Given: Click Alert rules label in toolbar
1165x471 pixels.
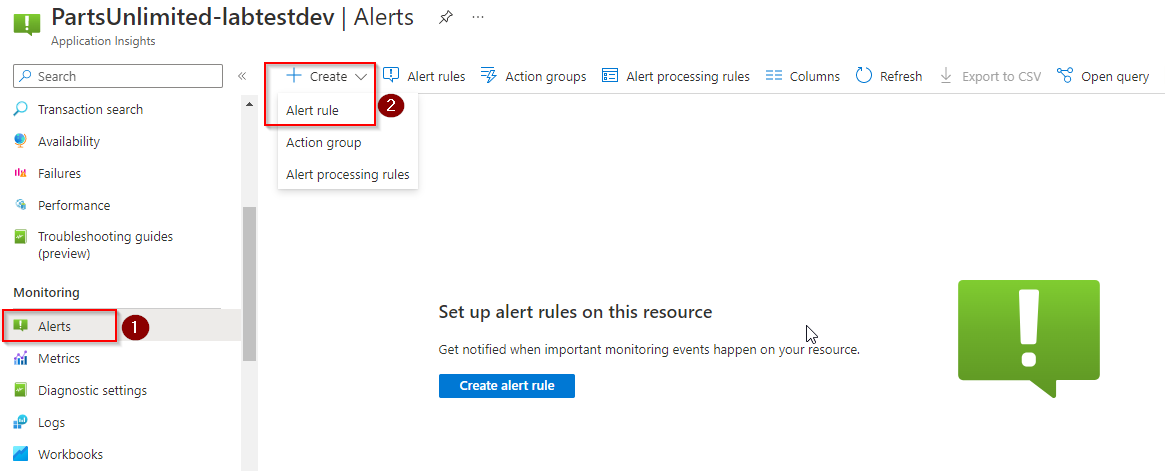Looking at the screenshot, I should [x=436, y=77].
